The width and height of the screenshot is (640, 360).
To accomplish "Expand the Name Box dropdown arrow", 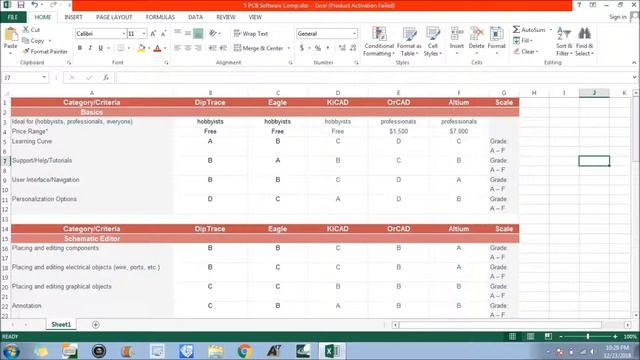I will point(44,77).
